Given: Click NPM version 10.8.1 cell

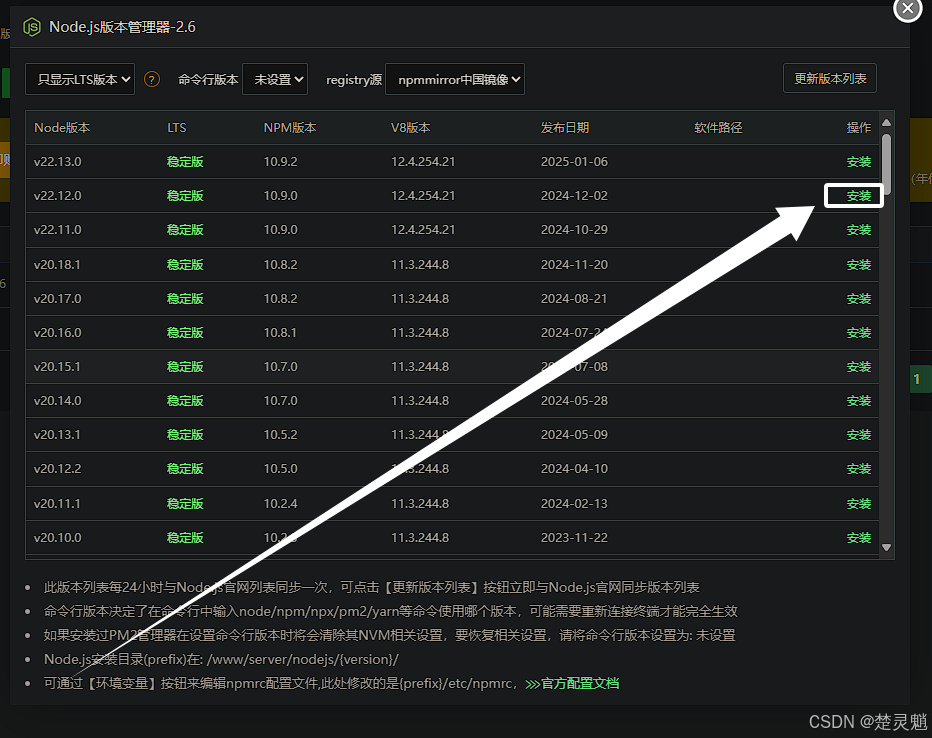Looking at the screenshot, I should point(280,332).
